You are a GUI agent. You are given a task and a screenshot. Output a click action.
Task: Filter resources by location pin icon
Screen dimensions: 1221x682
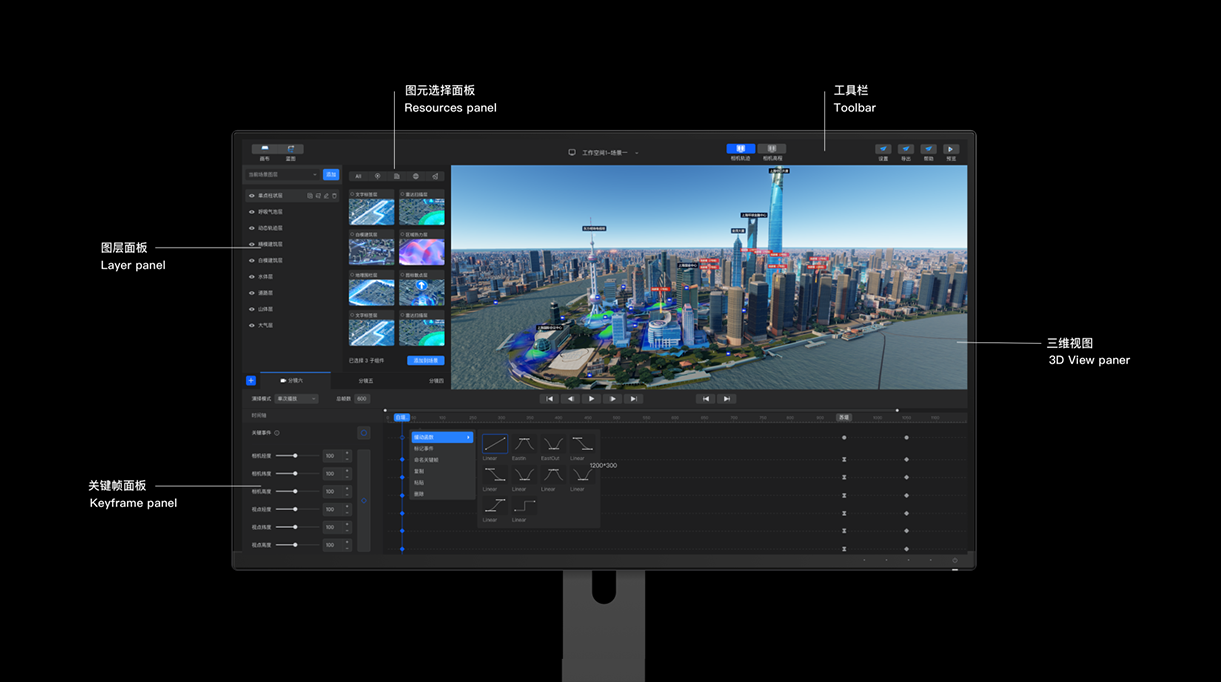[377, 176]
